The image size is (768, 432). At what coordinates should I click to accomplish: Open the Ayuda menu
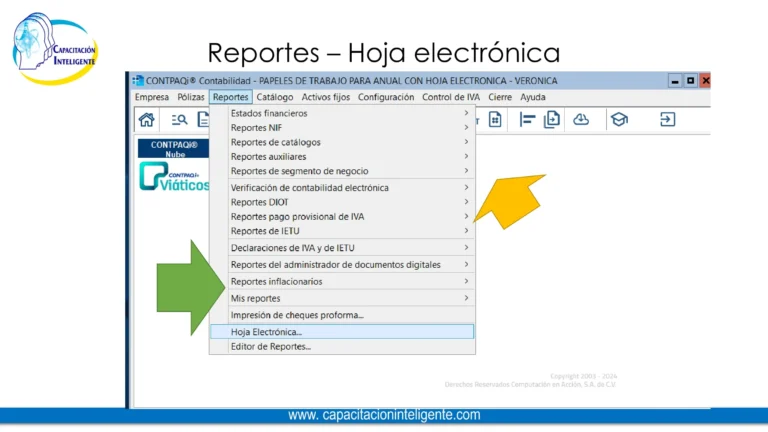point(533,97)
